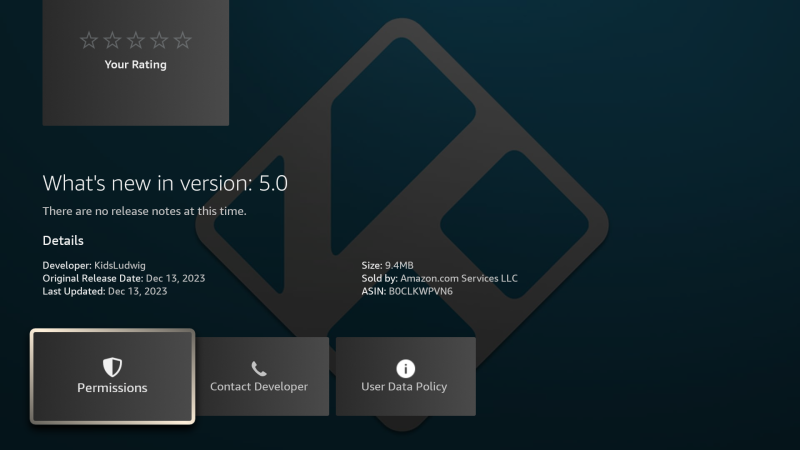Click the Sold by: Amazon.com Services LLC line
The image size is (800, 450).
pyautogui.click(x=440, y=279)
